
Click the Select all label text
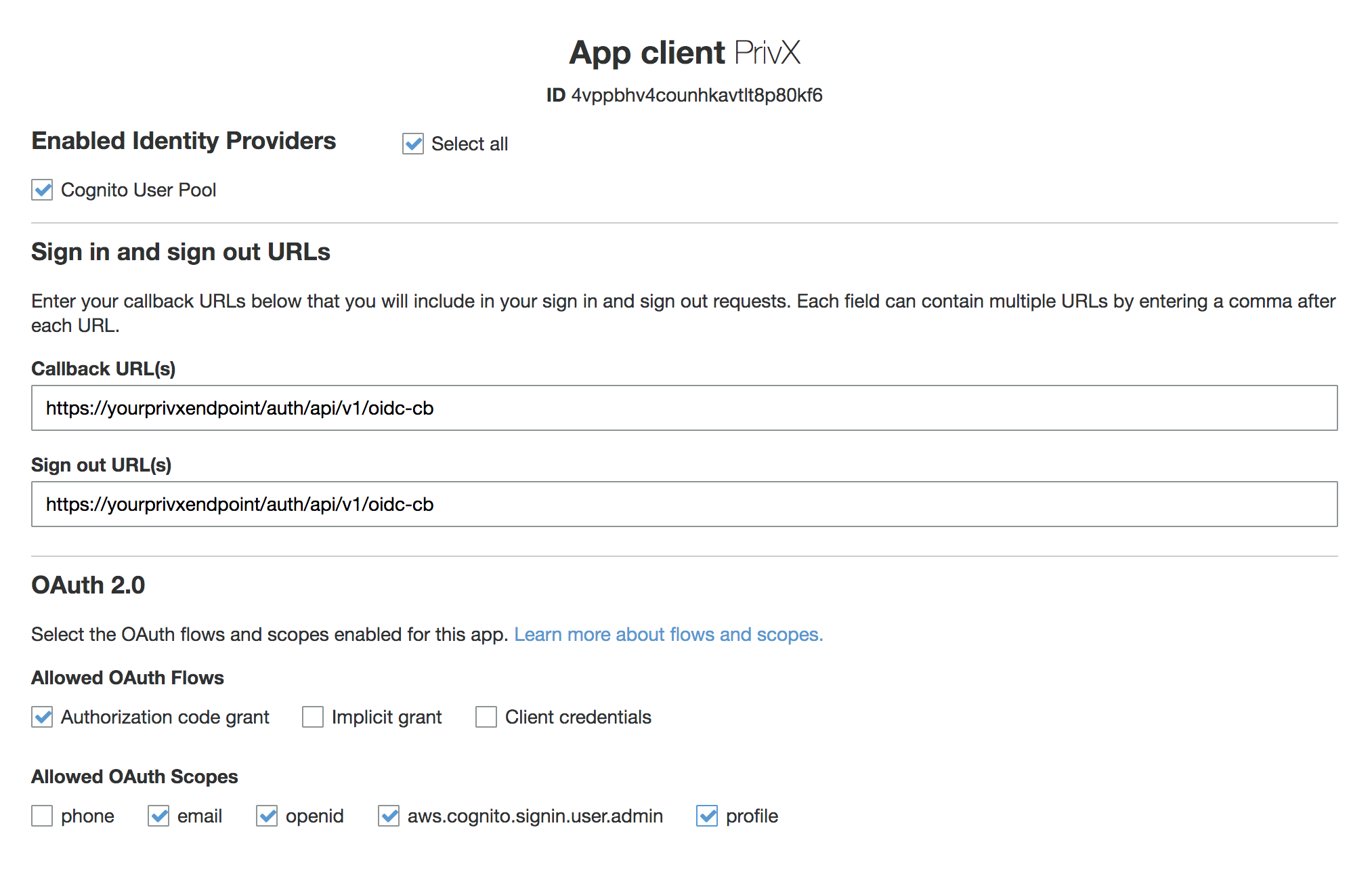pos(469,144)
